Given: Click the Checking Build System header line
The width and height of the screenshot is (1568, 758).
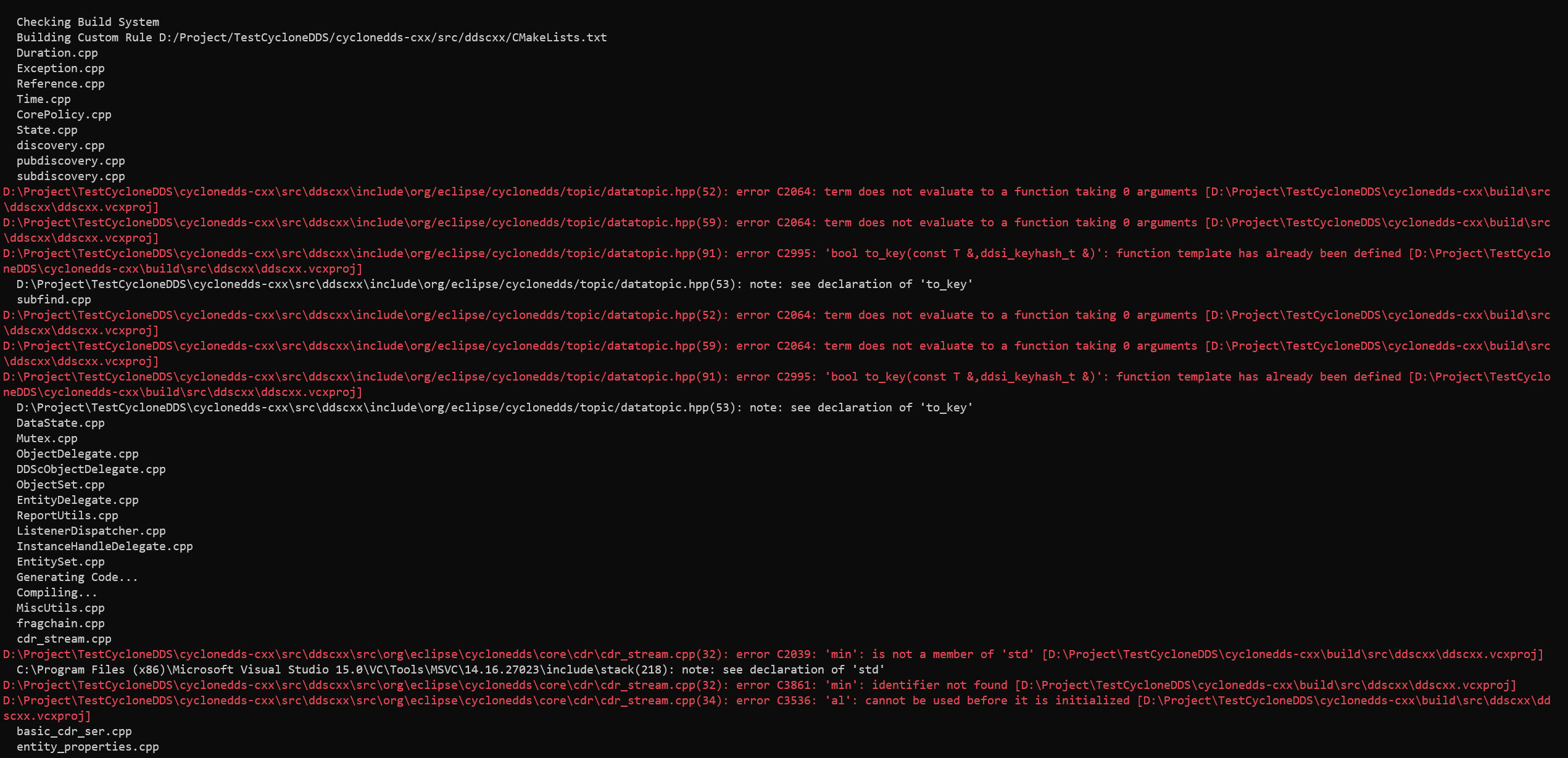Looking at the screenshot, I should tap(88, 21).
